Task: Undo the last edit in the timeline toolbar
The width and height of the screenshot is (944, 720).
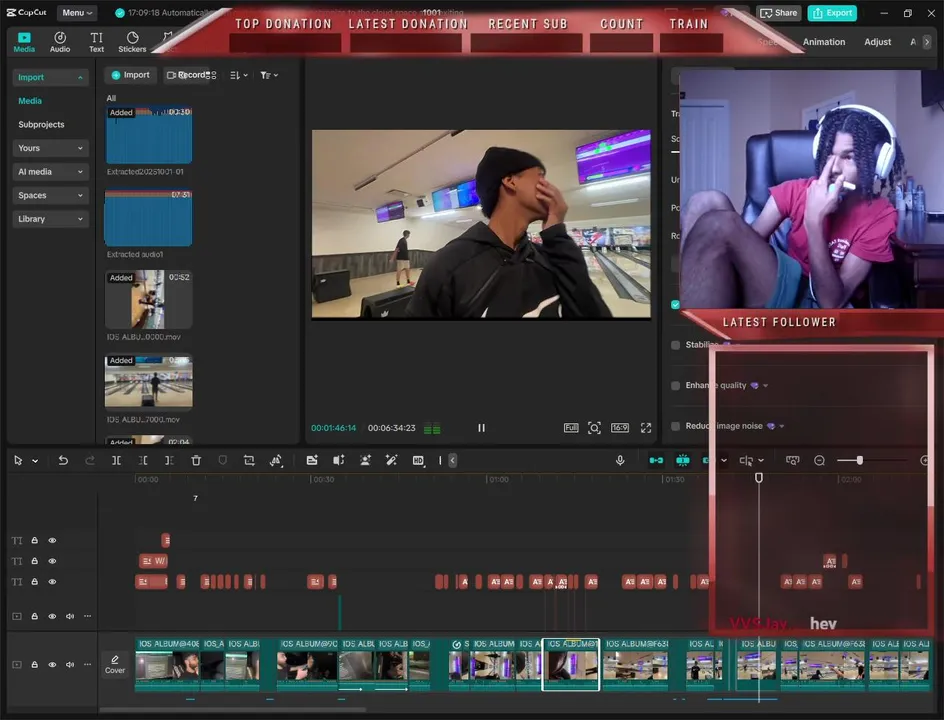Action: coord(63,461)
